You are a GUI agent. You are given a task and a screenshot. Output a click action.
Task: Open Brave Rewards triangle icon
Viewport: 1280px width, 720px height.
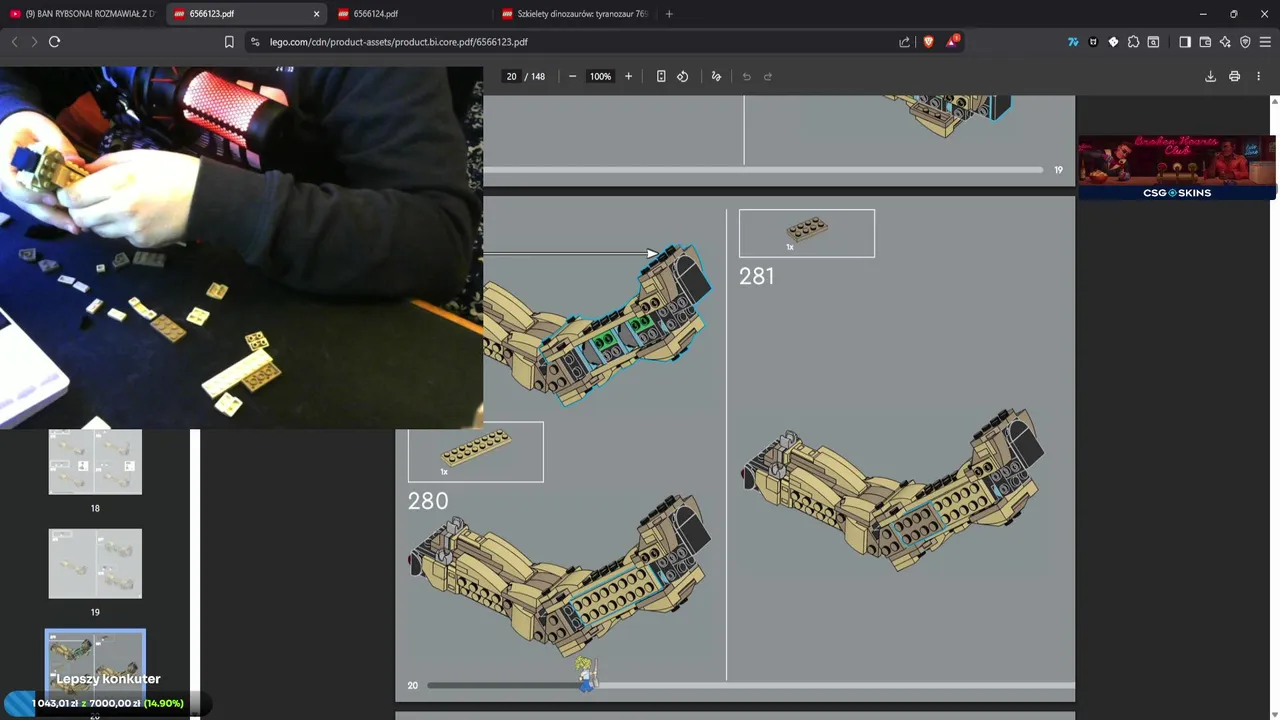click(x=953, y=42)
